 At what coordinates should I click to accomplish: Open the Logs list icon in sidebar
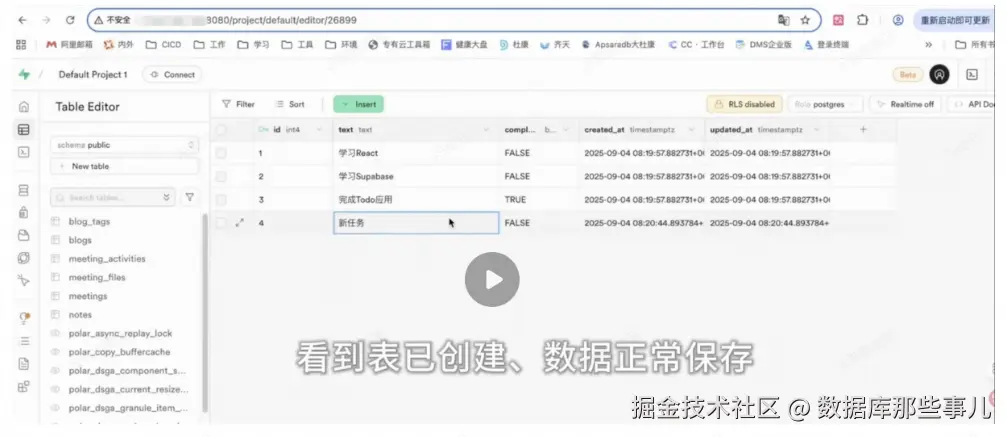click(24, 341)
